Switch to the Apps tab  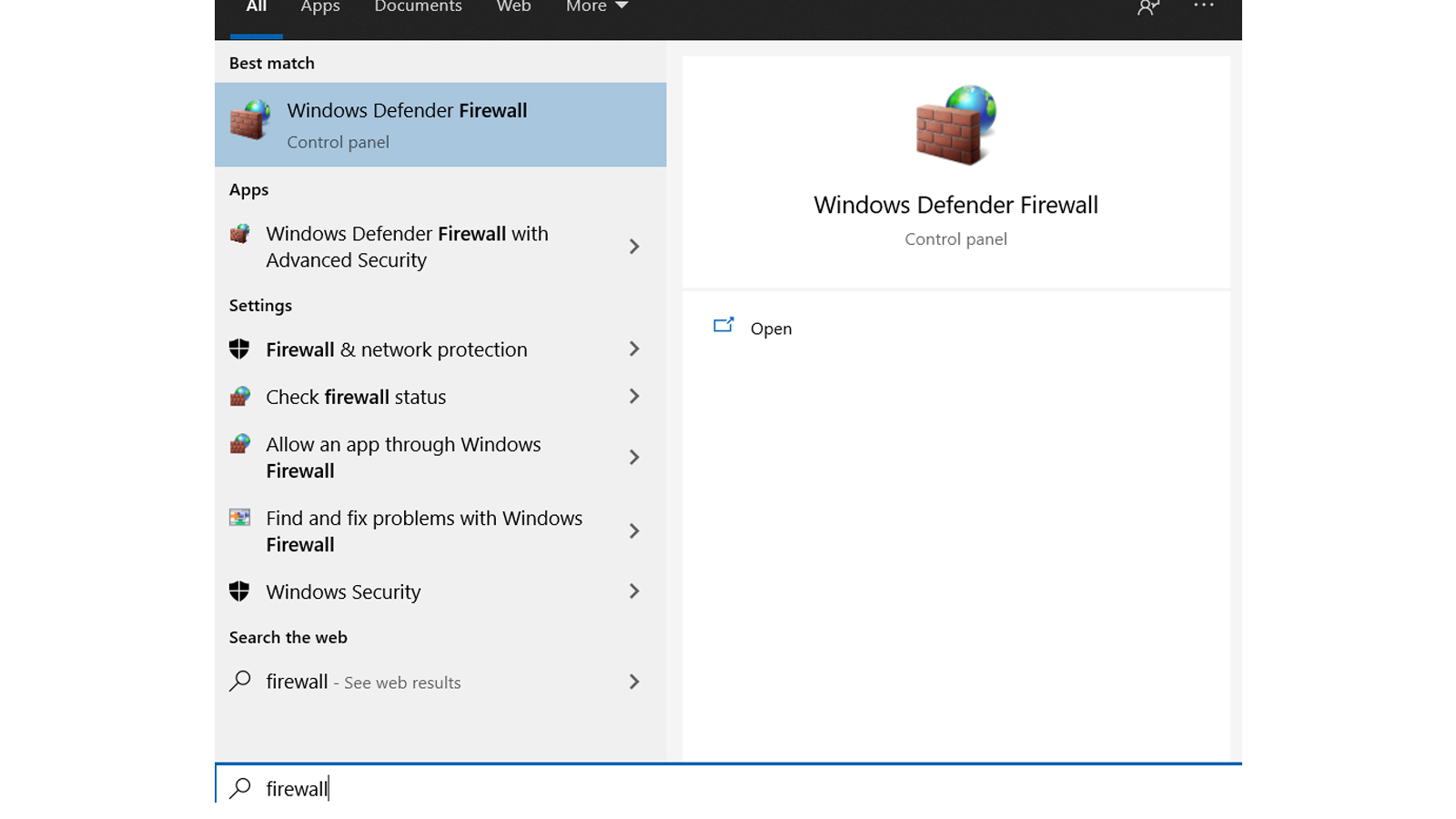click(320, 7)
